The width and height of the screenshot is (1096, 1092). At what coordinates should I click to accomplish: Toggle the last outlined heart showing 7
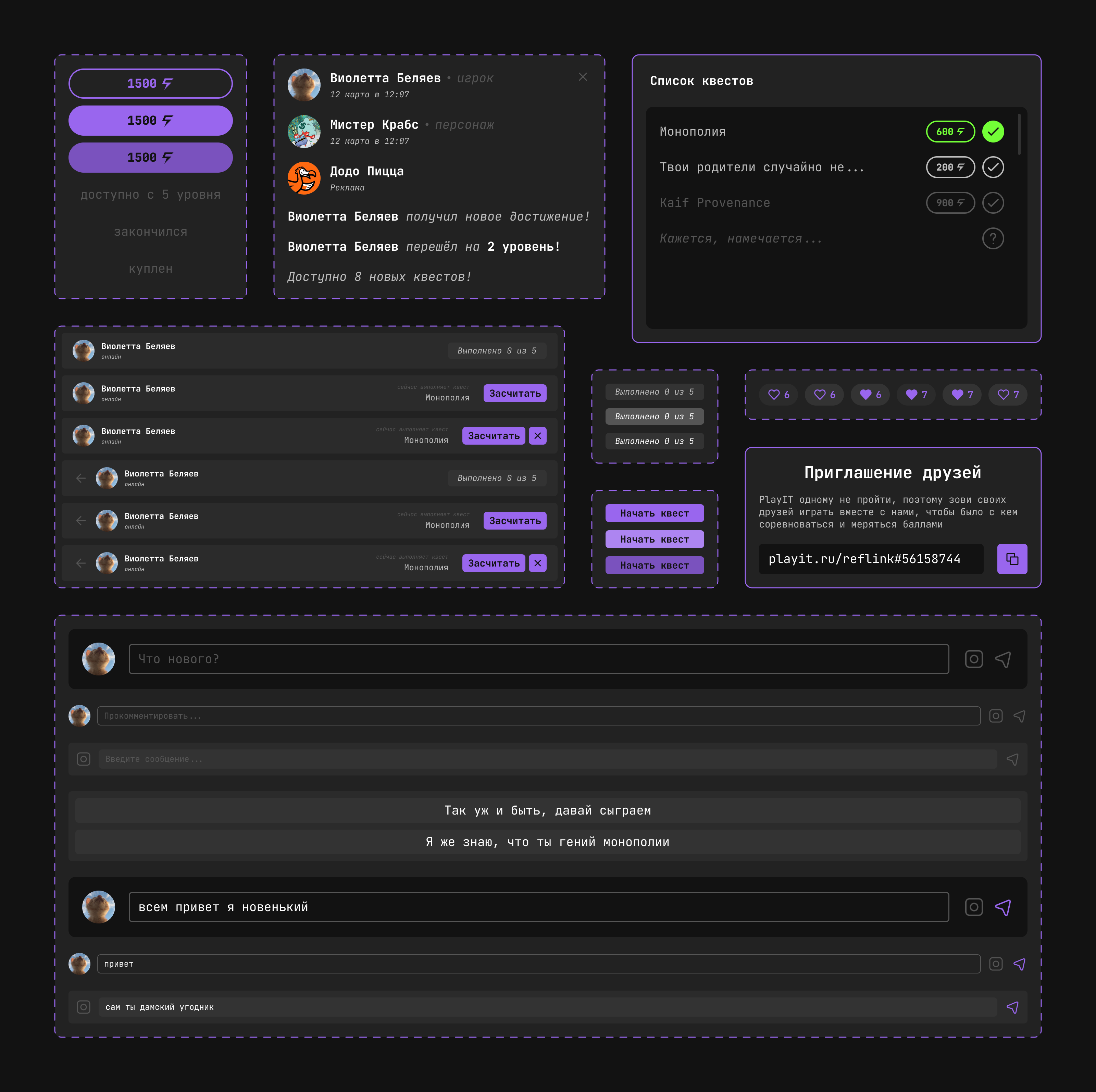click(1008, 394)
